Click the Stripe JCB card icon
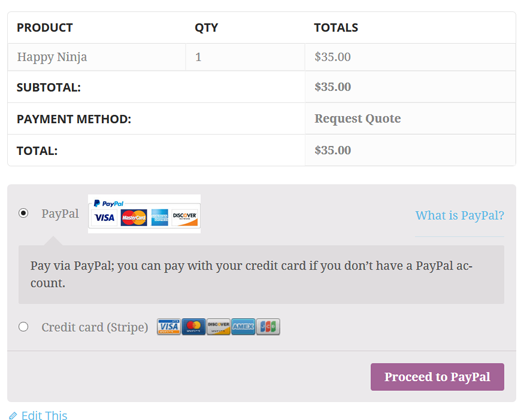Screen dimensions: 530x420 tap(268, 326)
